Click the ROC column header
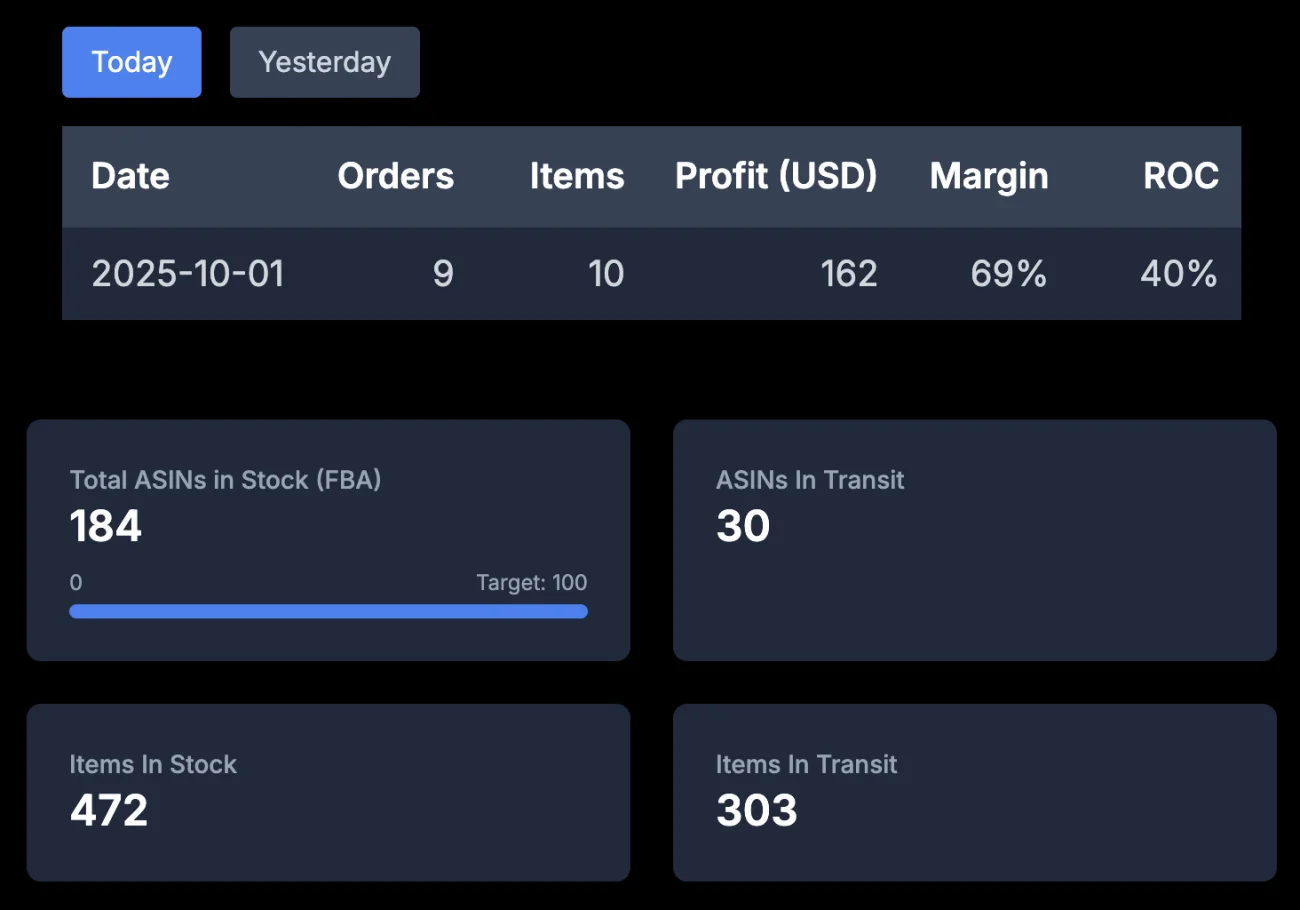The image size is (1300, 910). pos(1181,176)
